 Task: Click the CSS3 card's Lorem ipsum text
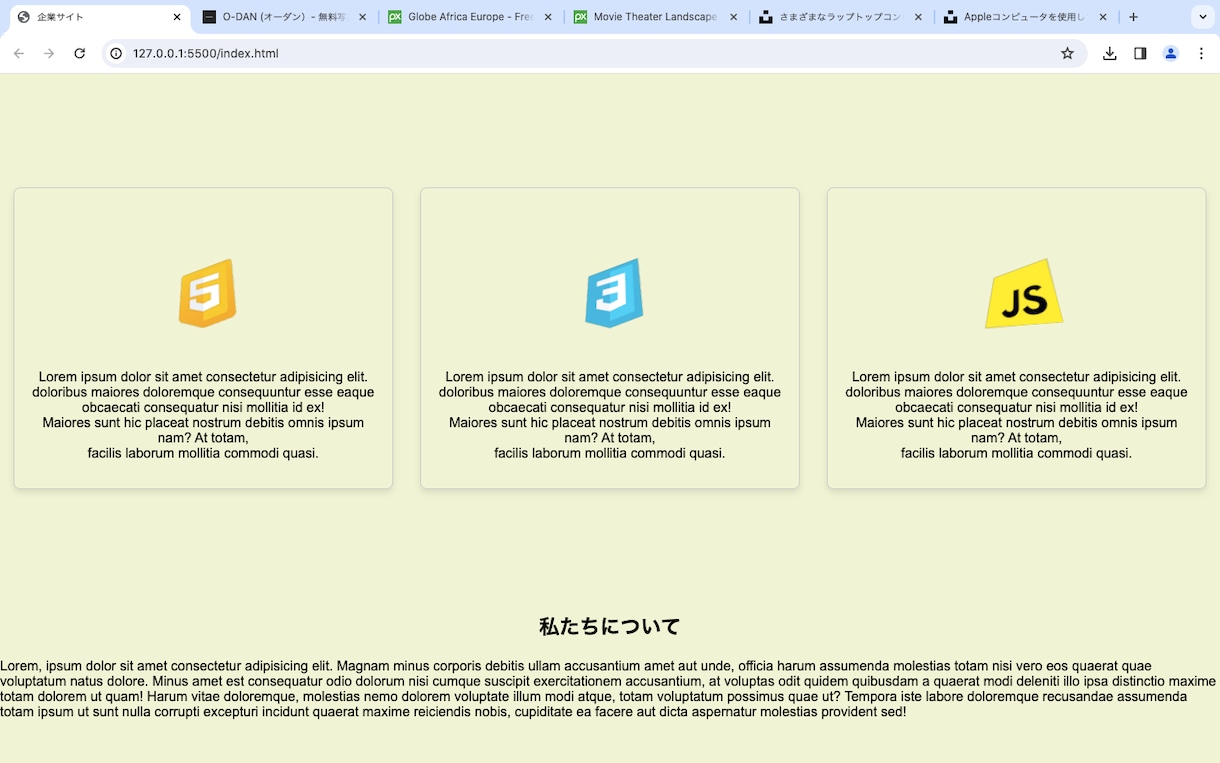click(x=610, y=415)
